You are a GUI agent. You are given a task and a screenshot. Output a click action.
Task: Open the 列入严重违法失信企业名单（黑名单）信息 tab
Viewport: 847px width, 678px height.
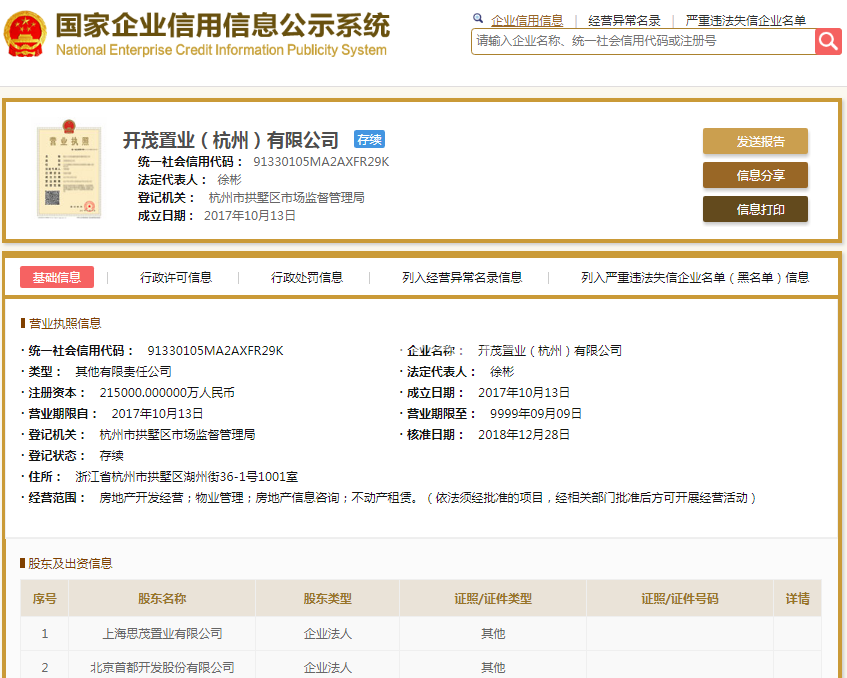695,277
